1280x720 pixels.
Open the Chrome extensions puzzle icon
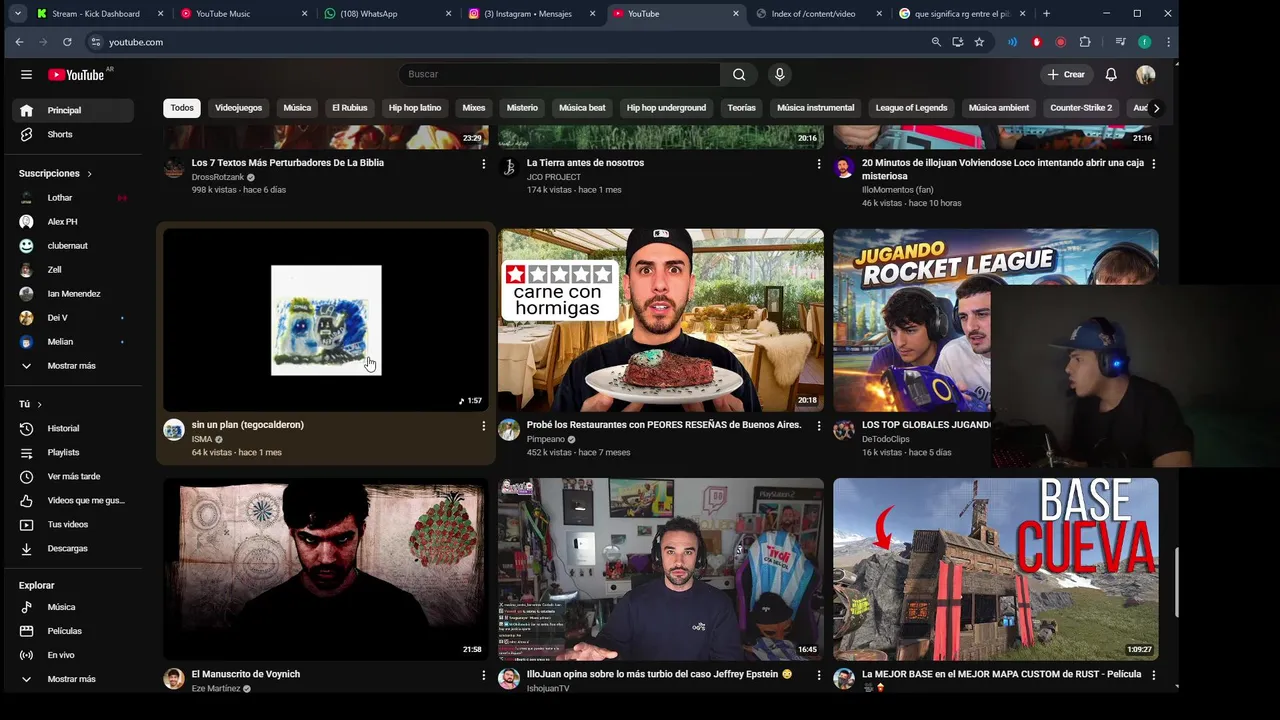(1085, 42)
